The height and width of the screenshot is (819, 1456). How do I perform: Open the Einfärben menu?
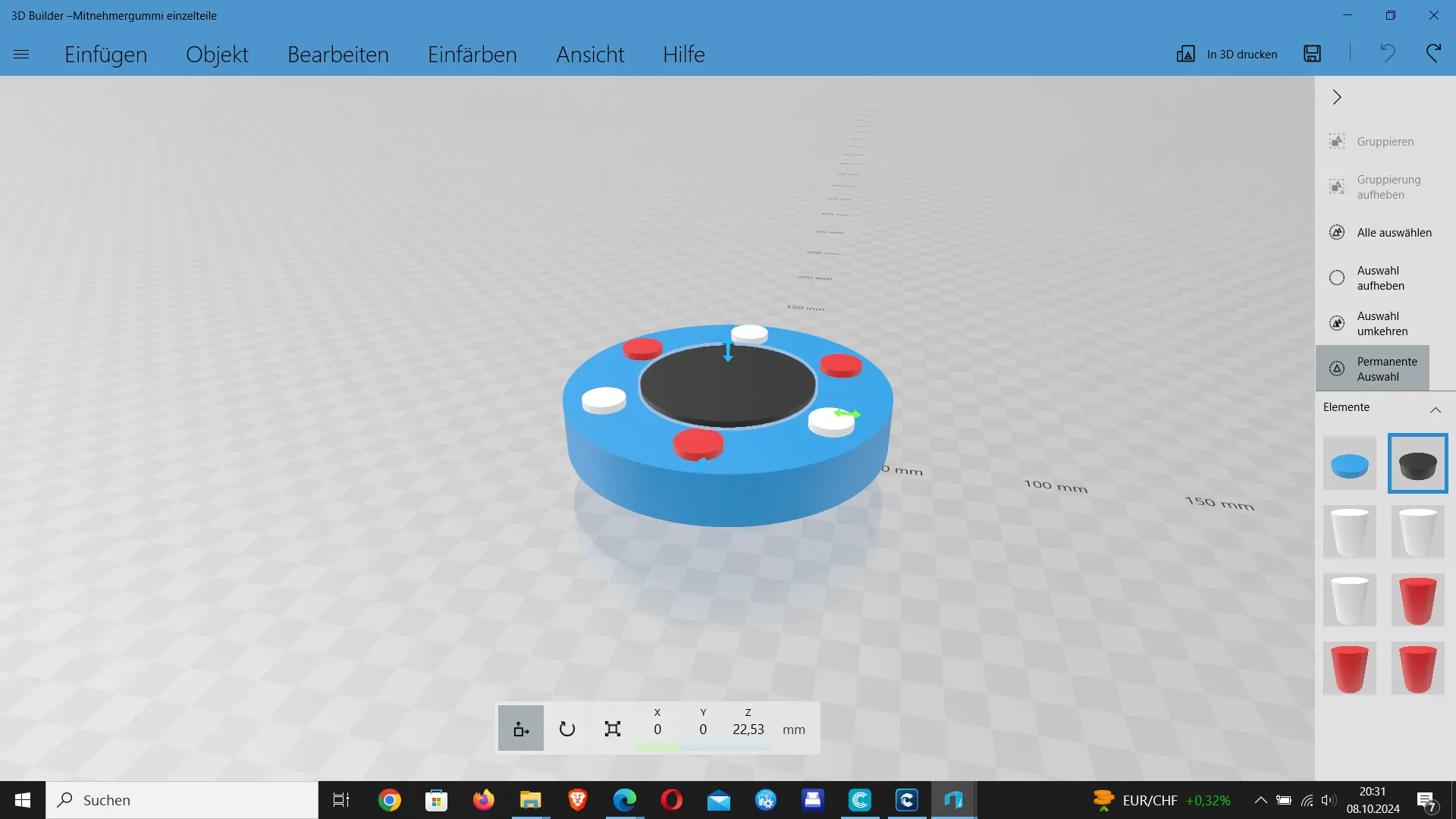tap(472, 55)
